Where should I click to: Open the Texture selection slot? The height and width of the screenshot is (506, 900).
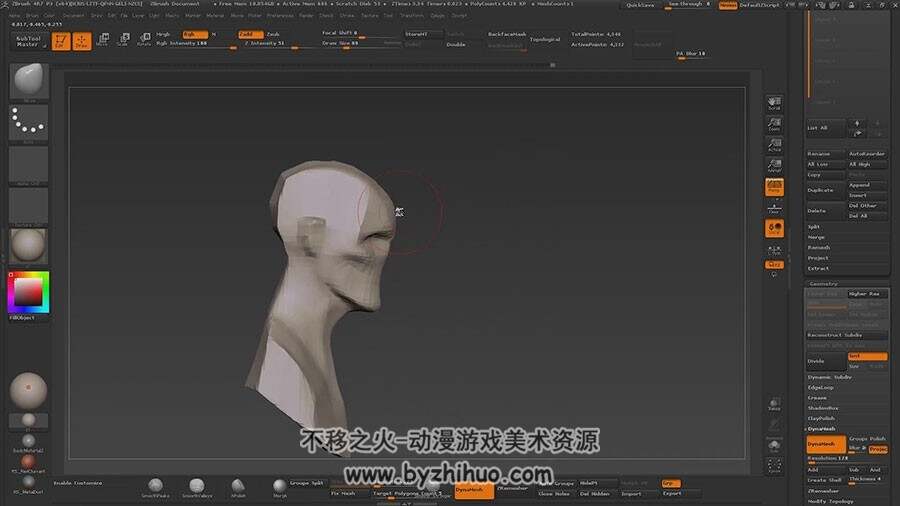[29, 207]
